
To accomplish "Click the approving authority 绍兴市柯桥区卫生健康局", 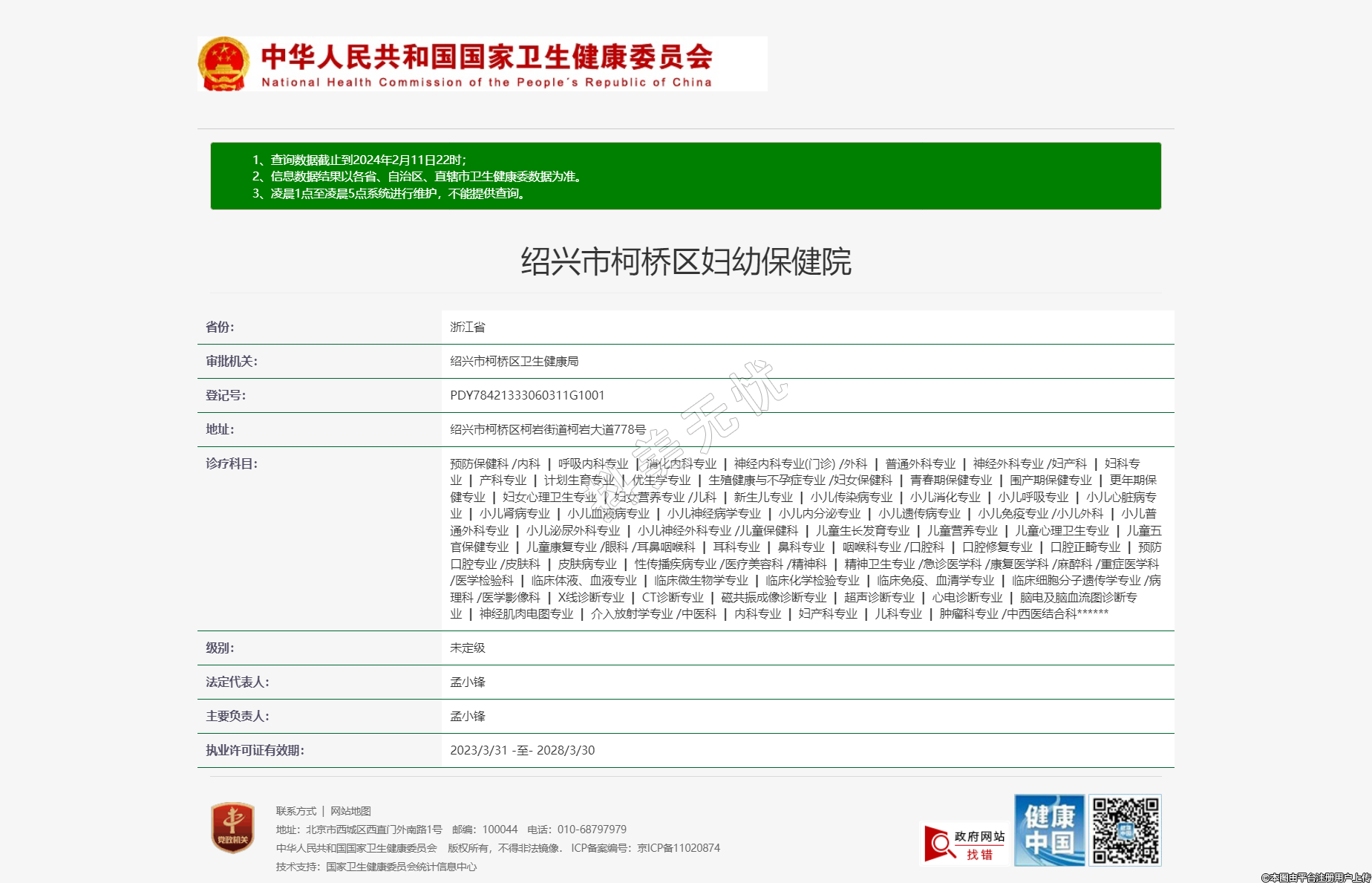I will 514,361.
